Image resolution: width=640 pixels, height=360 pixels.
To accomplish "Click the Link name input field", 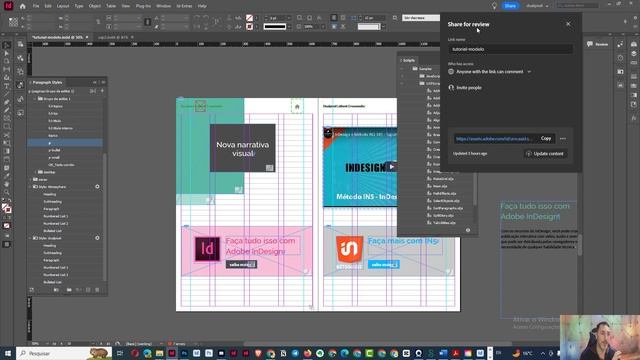I will point(510,49).
